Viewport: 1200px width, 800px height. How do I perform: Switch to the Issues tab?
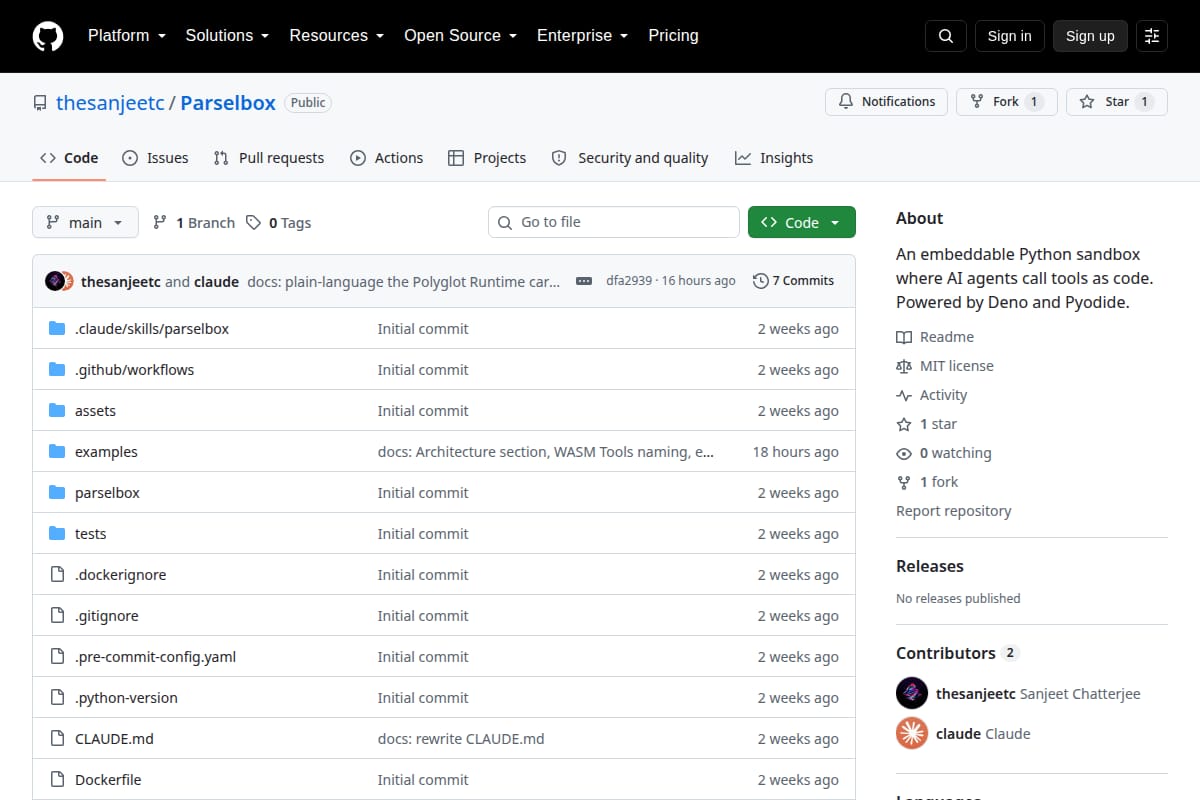155,158
